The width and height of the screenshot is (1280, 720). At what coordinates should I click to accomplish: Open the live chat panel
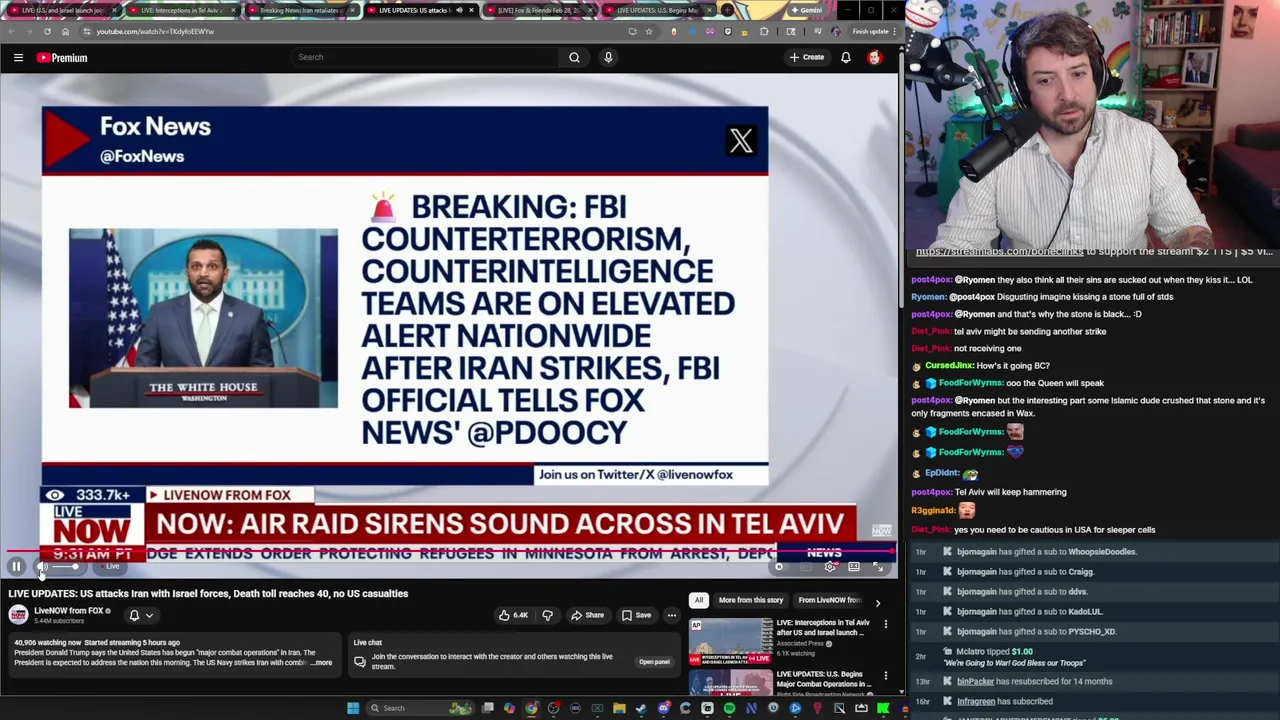coord(654,662)
